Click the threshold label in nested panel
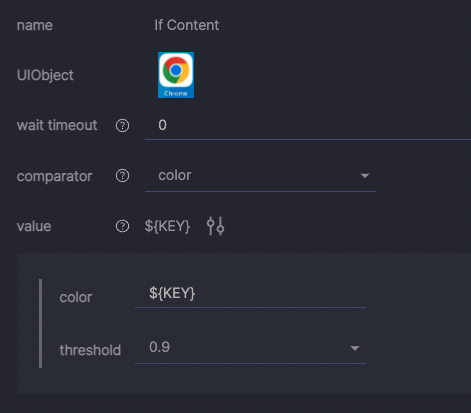Image resolution: width=471 pixels, height=413 pixels. 90,350
